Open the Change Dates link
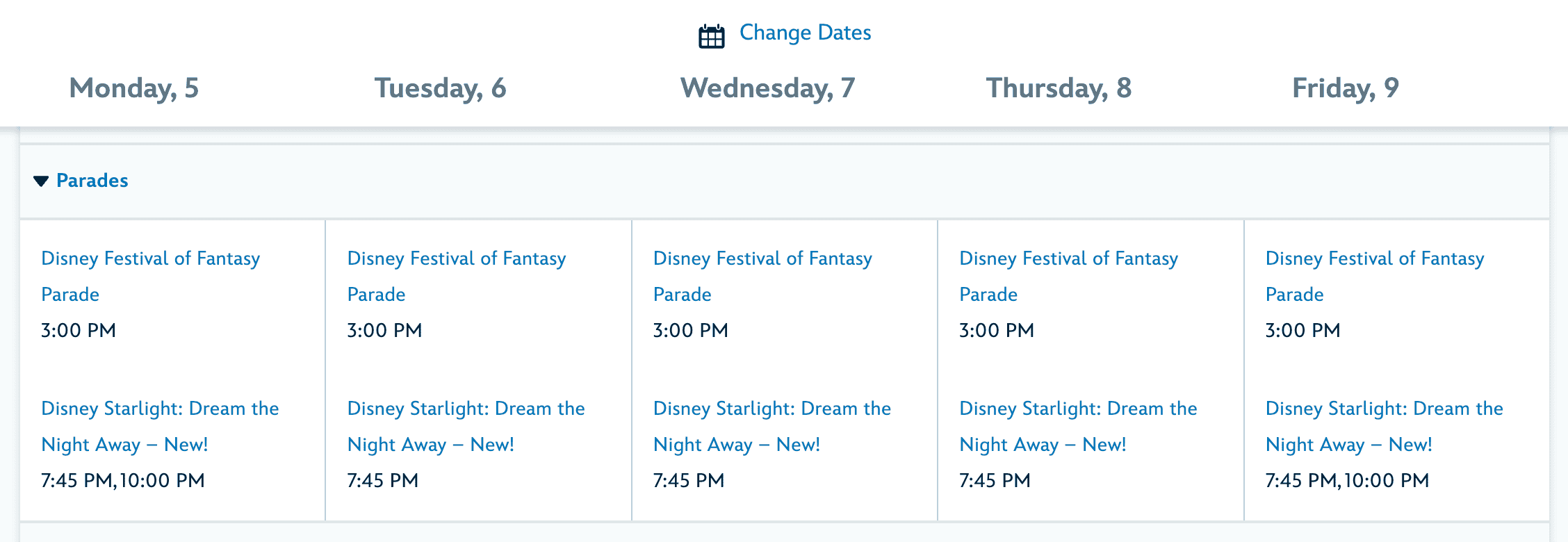 pos(805,33)
